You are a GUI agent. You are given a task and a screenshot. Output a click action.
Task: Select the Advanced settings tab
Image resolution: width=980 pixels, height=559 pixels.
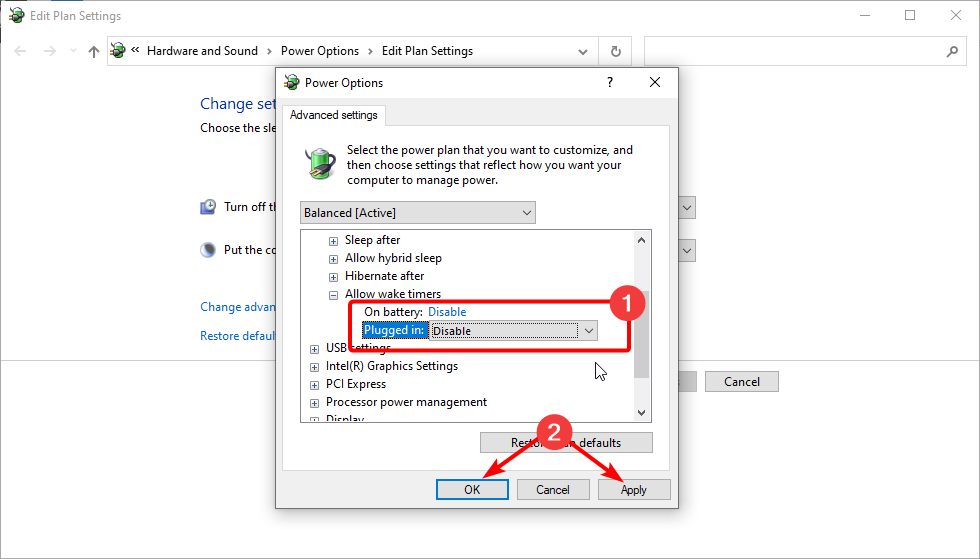point(334,115)
